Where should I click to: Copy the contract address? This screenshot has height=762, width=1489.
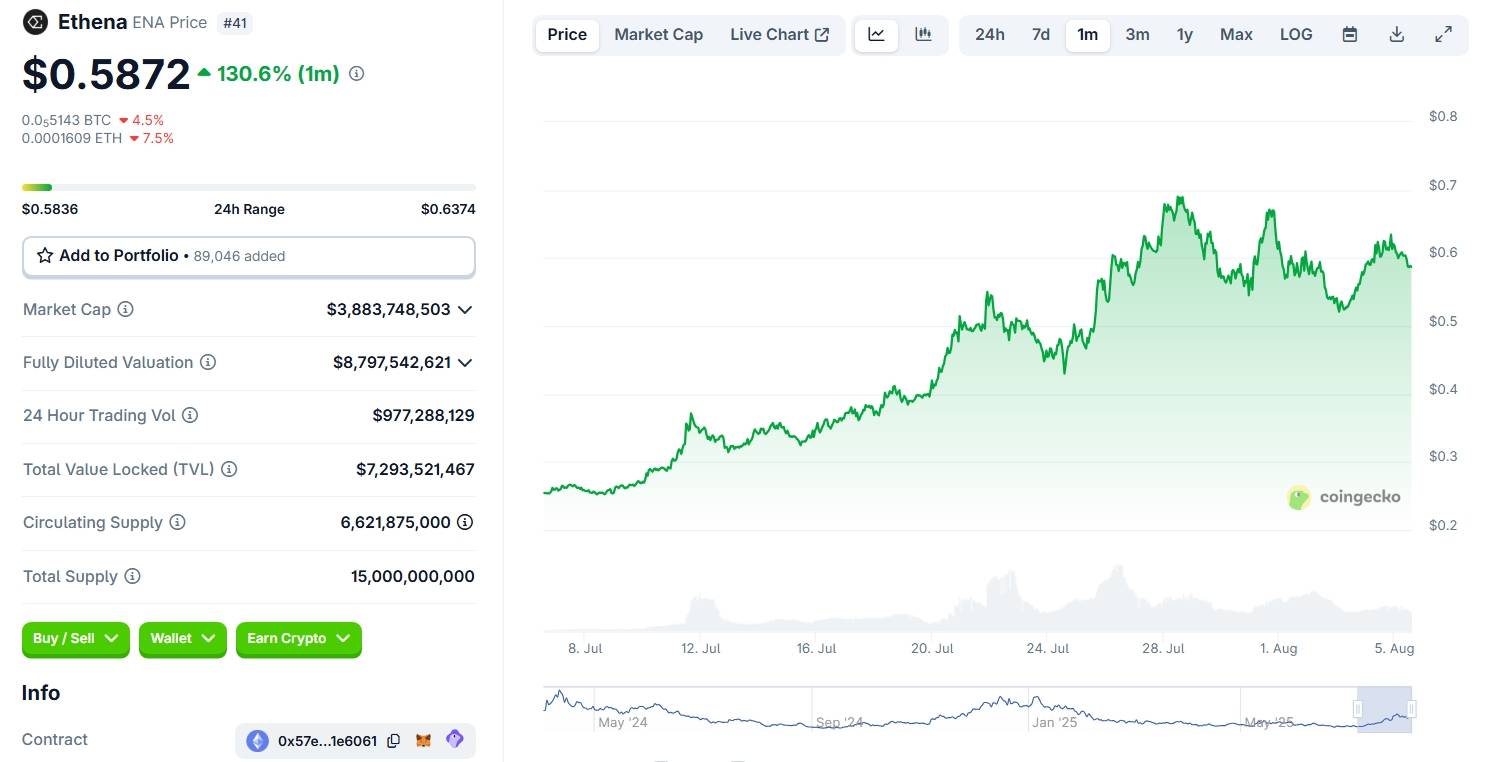(x=394, y=741)
